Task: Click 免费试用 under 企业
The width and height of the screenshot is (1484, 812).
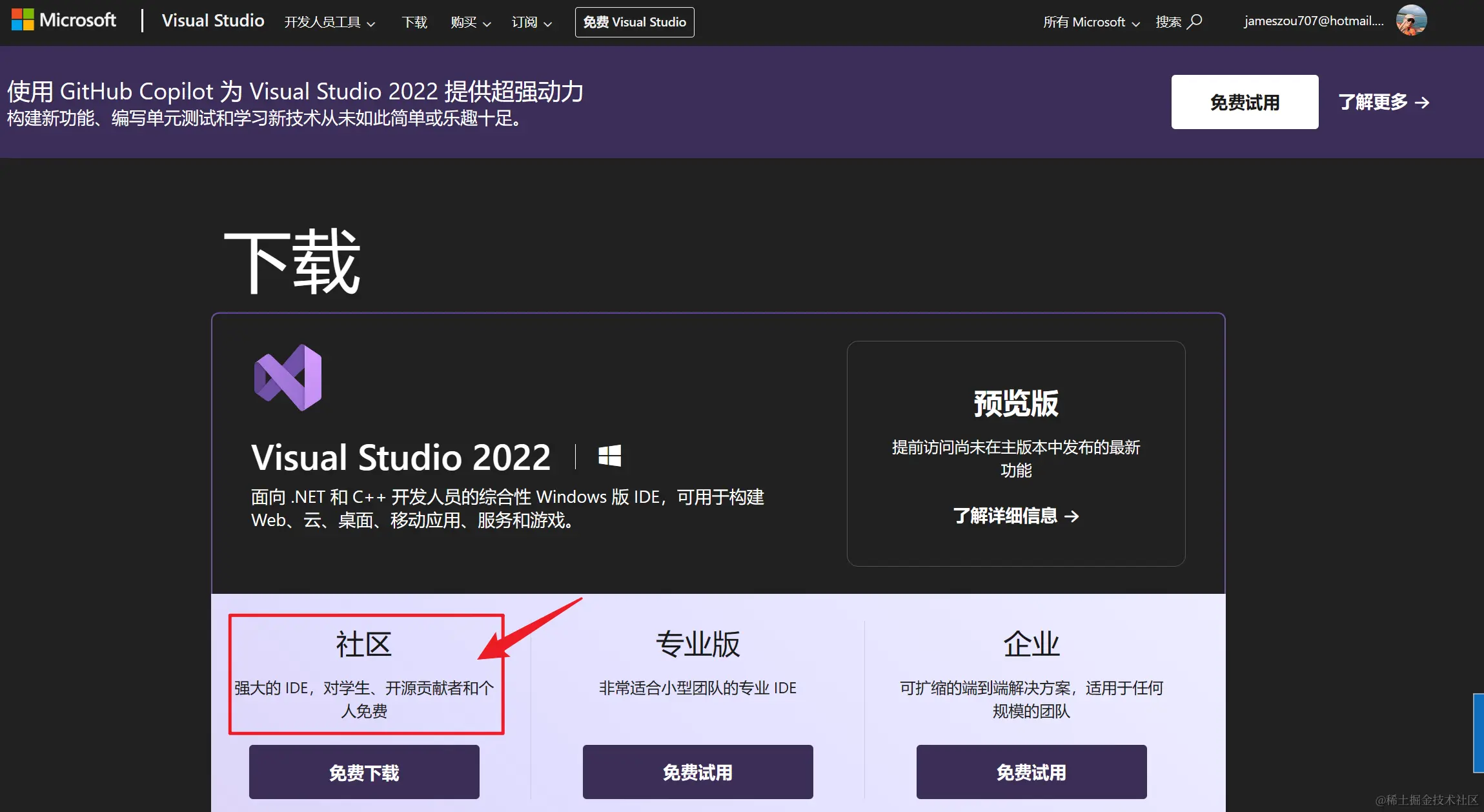Action: coord(1031,772)
